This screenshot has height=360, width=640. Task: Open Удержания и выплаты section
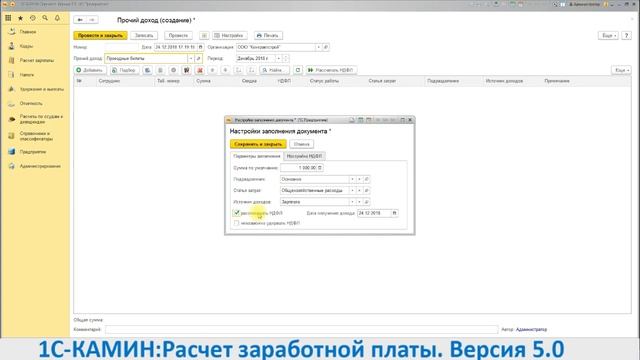coord(42,89)
